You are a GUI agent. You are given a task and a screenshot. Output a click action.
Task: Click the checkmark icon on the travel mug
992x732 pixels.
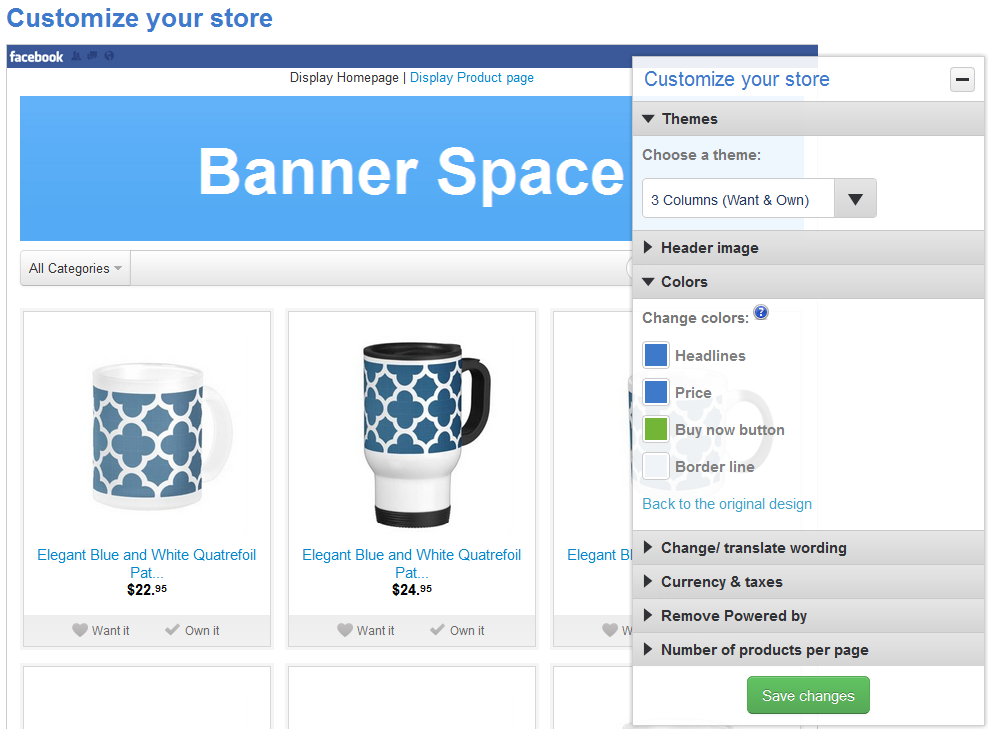(x=438, y=630)
